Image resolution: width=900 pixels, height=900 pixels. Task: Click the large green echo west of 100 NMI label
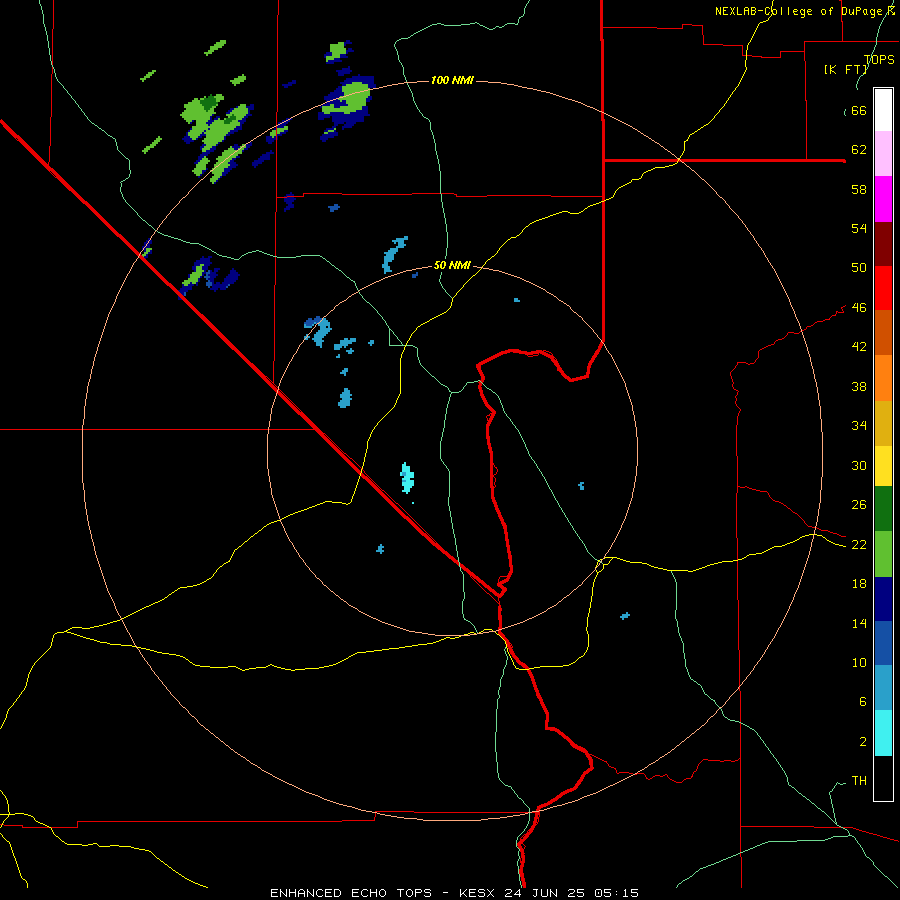(214, 123)
